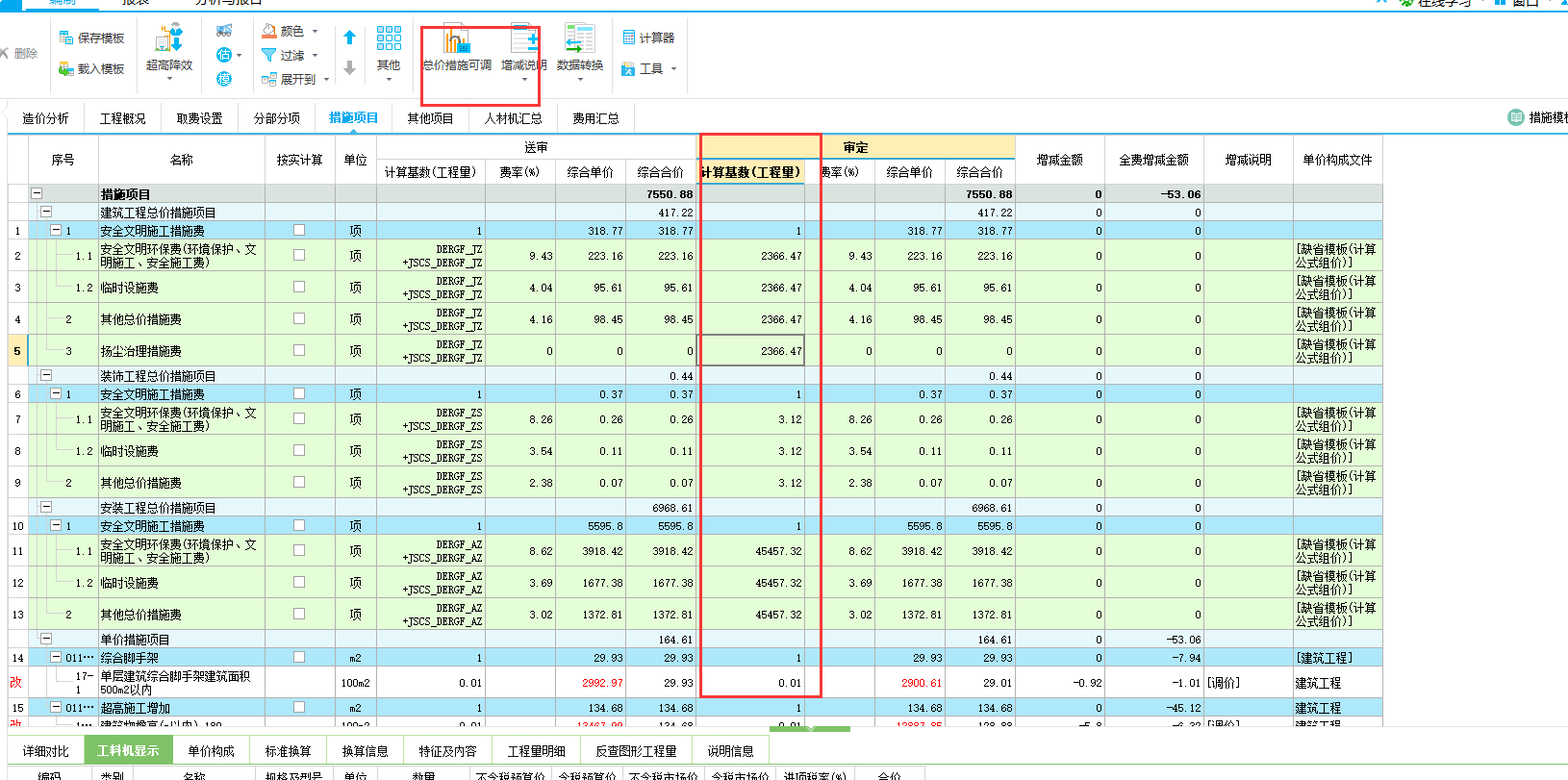Tick 按实计算 checkbox in row 13
The image size is (1568, 780).
(299, 614)
